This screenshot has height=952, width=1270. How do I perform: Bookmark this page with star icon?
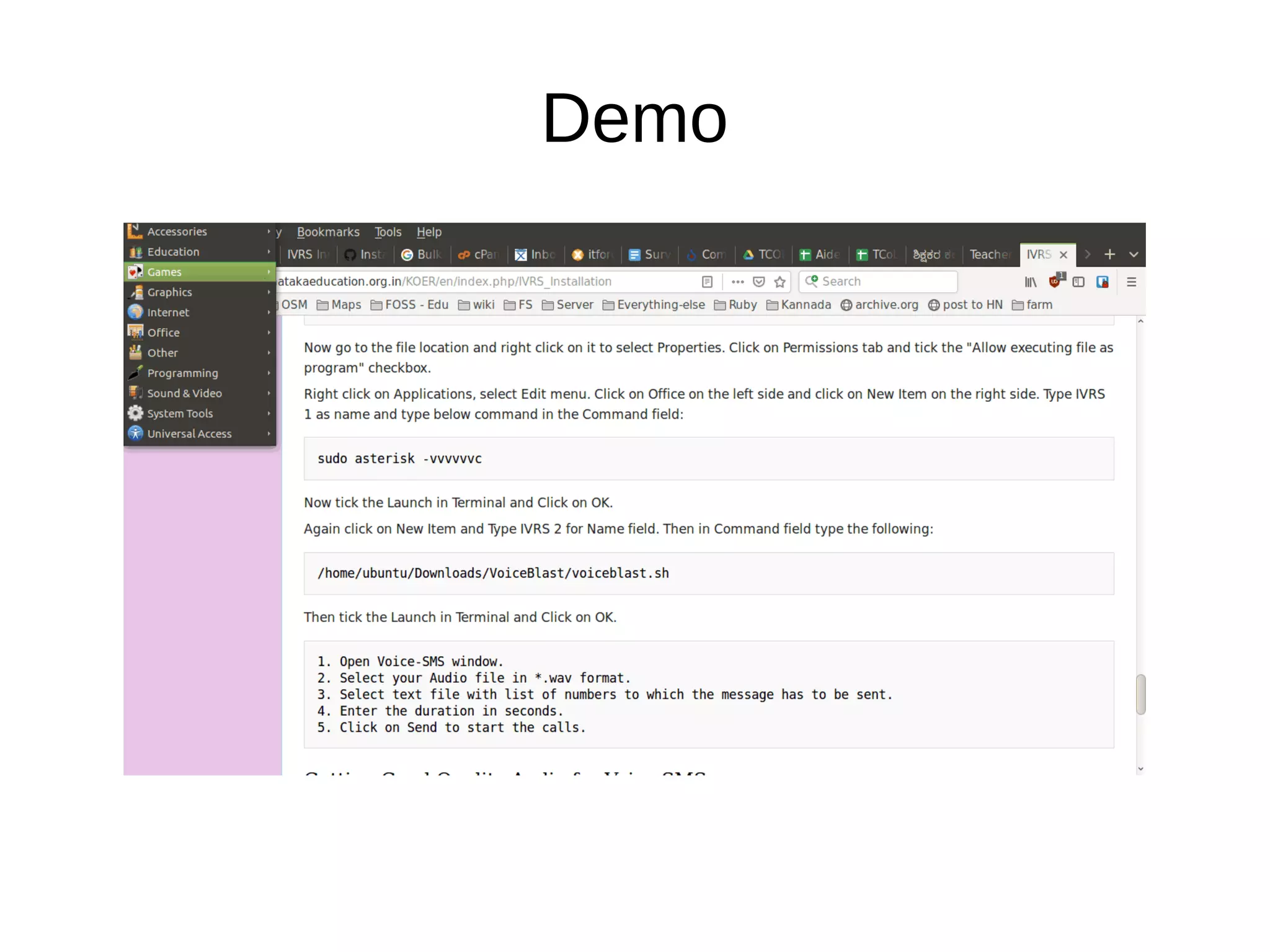pyautogui.click(x=779, y=282)
